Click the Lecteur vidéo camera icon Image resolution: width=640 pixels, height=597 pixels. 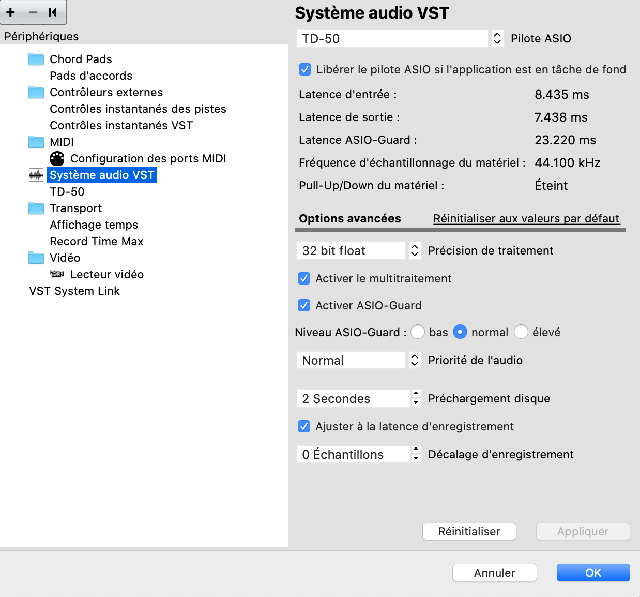click(57, 274)
